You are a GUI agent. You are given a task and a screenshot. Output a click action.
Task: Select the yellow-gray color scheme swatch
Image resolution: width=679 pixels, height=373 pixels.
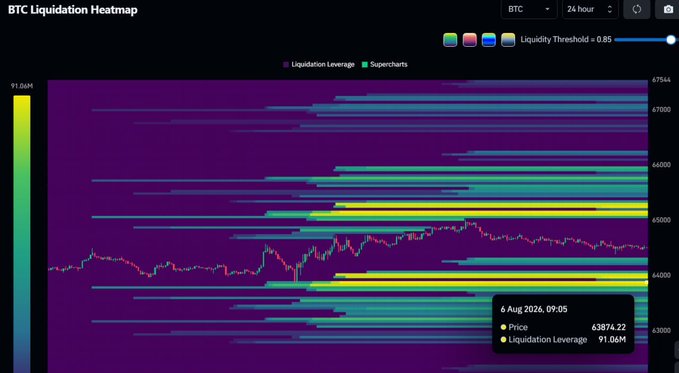[508, 40]
